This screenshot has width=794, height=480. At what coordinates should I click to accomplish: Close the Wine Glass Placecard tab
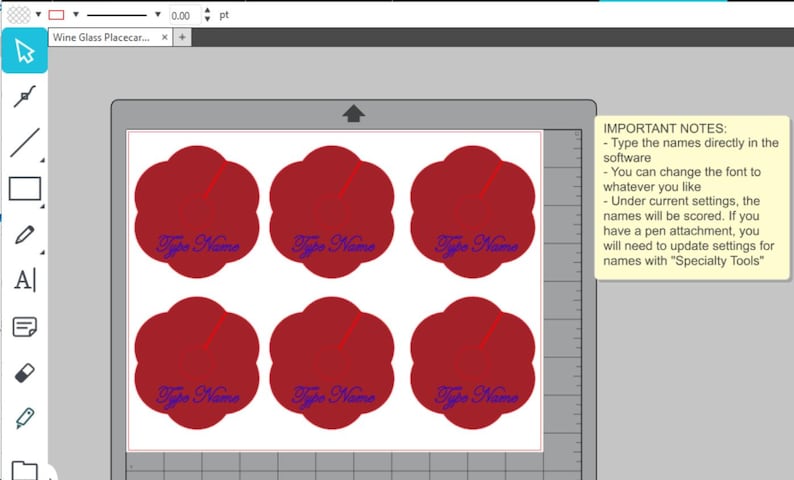pyautogui.click(x=165, y=37)
